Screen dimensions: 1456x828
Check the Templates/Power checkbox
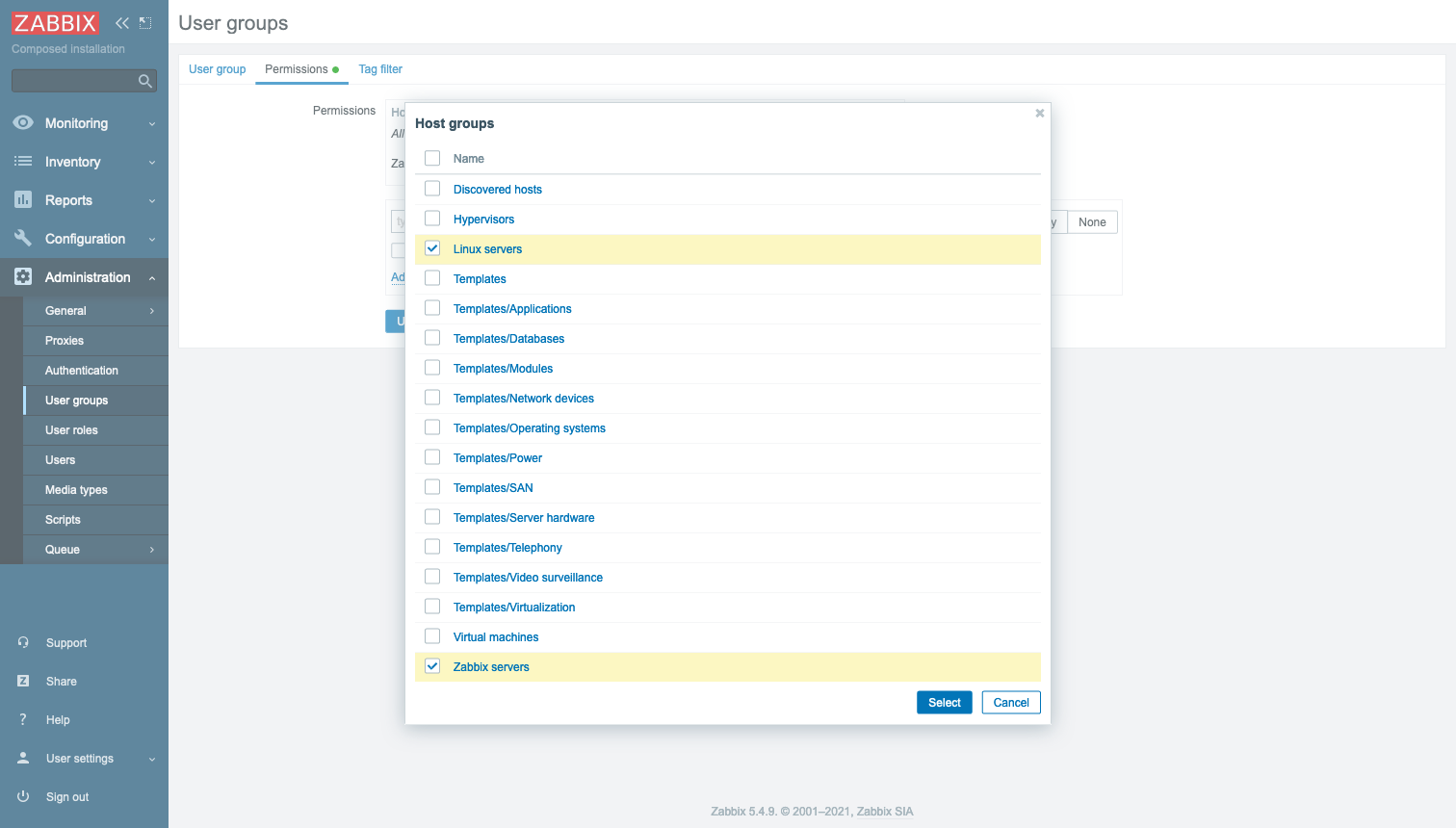(432, 457)
